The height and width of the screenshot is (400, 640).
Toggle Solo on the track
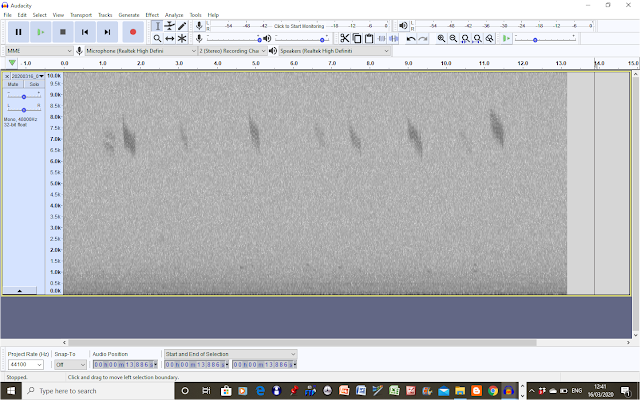tap(34, 84)
